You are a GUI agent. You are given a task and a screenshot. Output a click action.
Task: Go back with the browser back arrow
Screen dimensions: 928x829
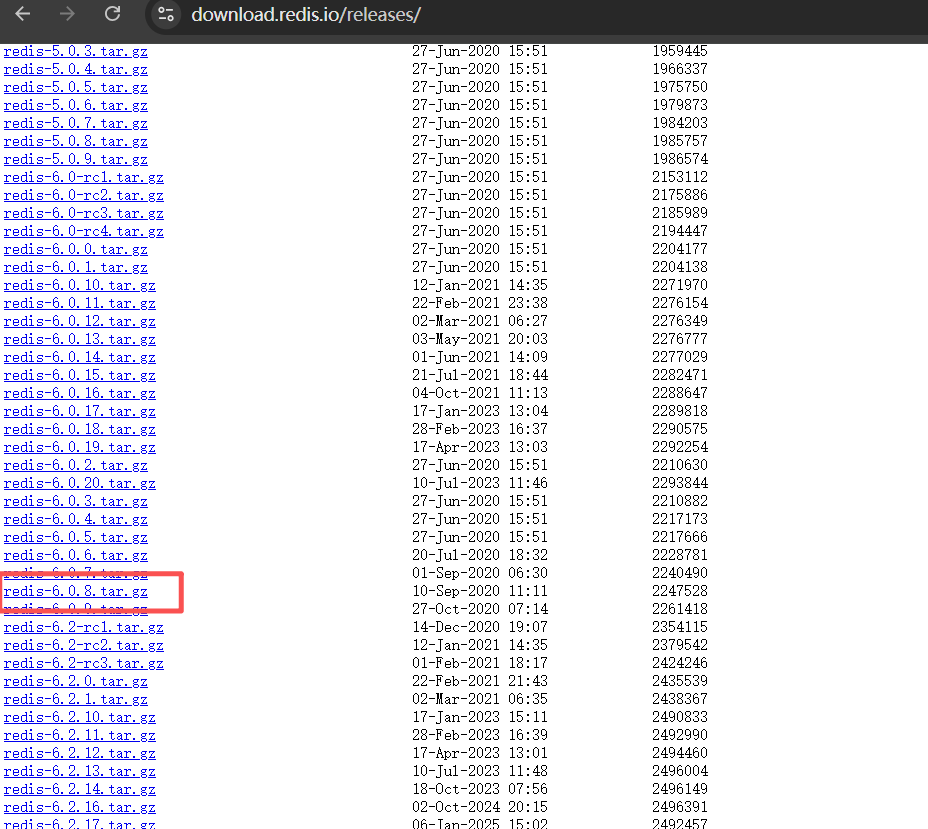(22, 14)
